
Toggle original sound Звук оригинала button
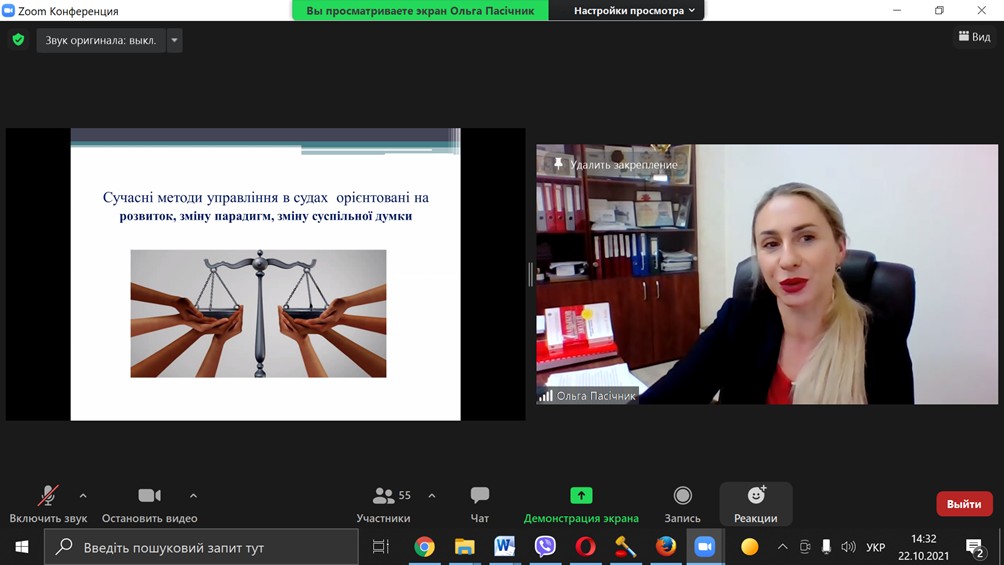[x=101, y=40]
